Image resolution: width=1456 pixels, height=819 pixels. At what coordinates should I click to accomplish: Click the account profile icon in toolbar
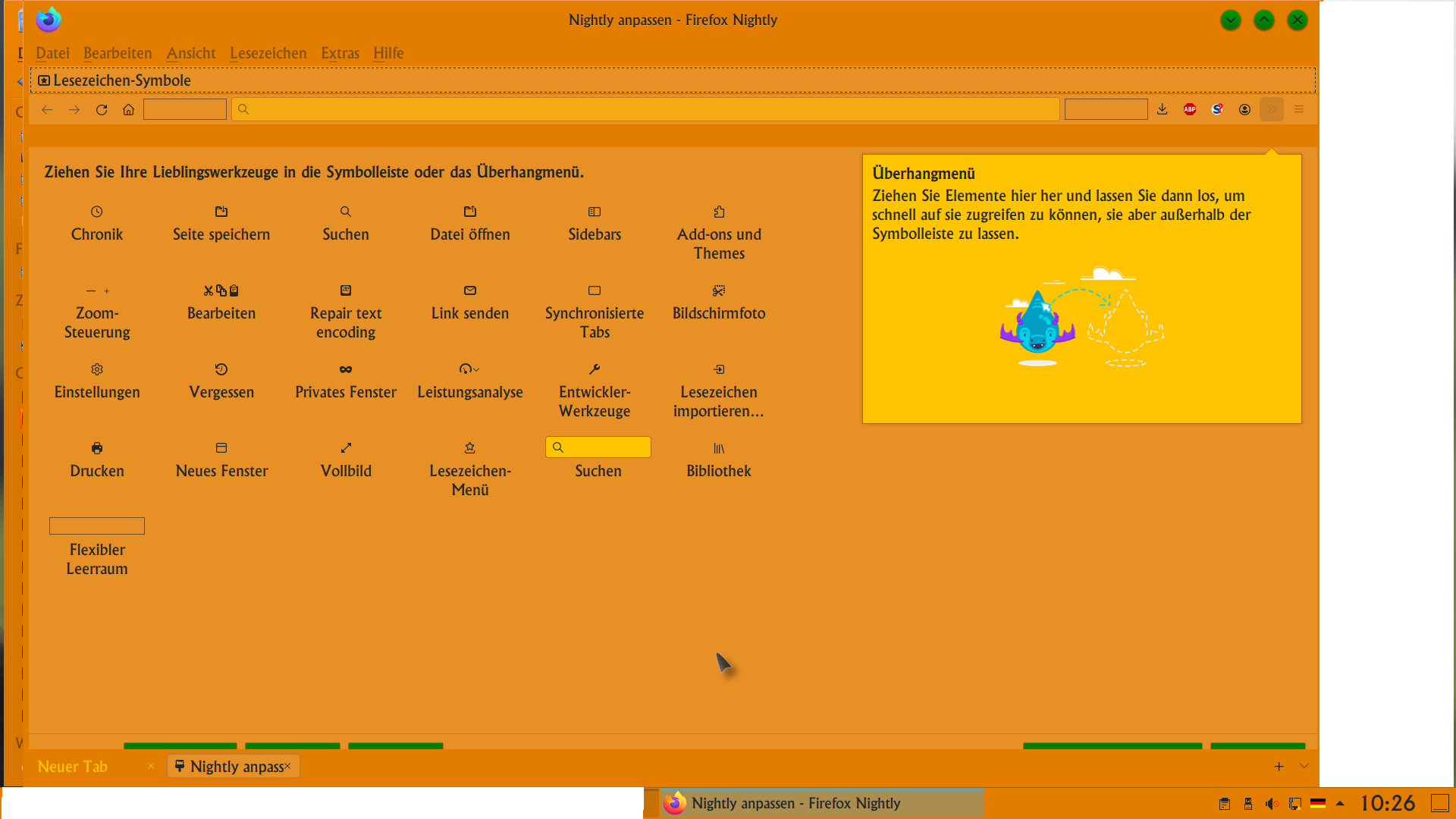point(1244,109)
